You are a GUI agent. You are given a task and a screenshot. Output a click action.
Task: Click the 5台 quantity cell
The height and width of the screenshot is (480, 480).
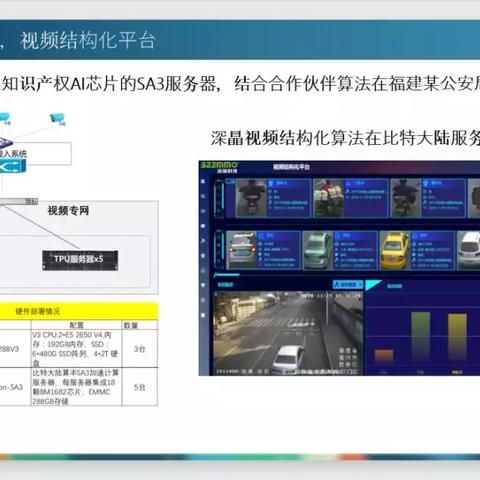(x=140, y=387)
